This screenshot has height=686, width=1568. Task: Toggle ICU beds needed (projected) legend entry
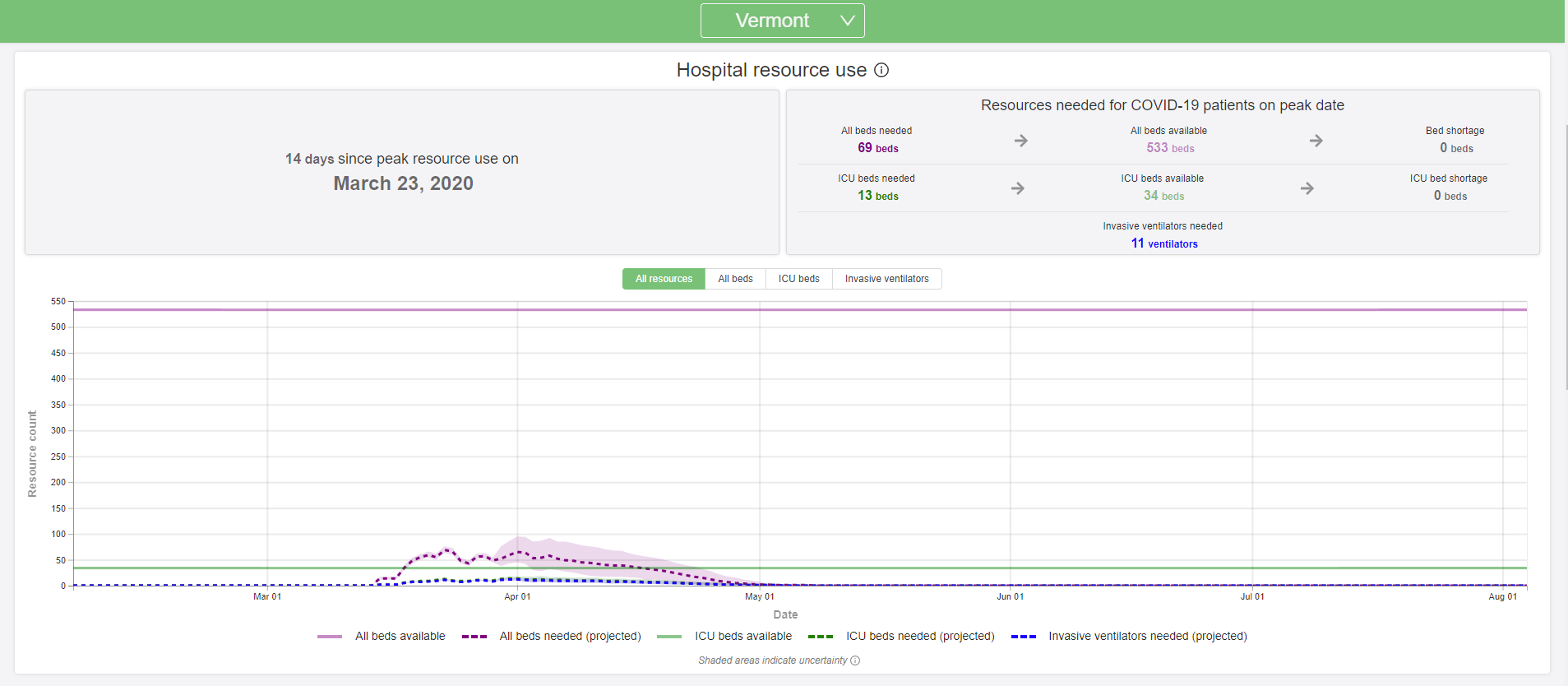click(901, 636)
